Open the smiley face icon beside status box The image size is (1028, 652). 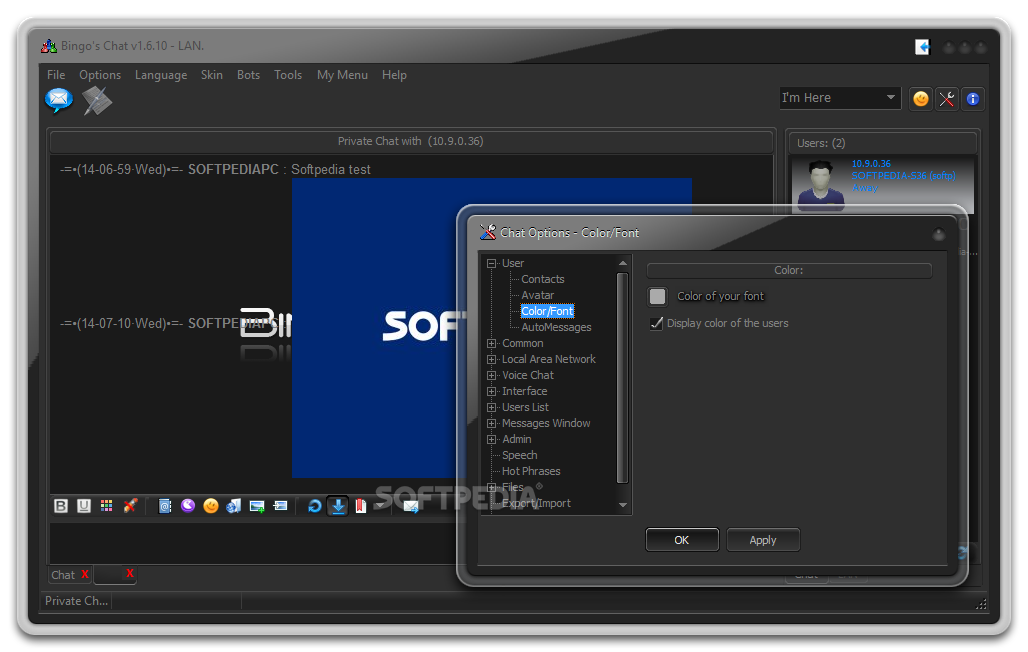[x=921, y=99]
